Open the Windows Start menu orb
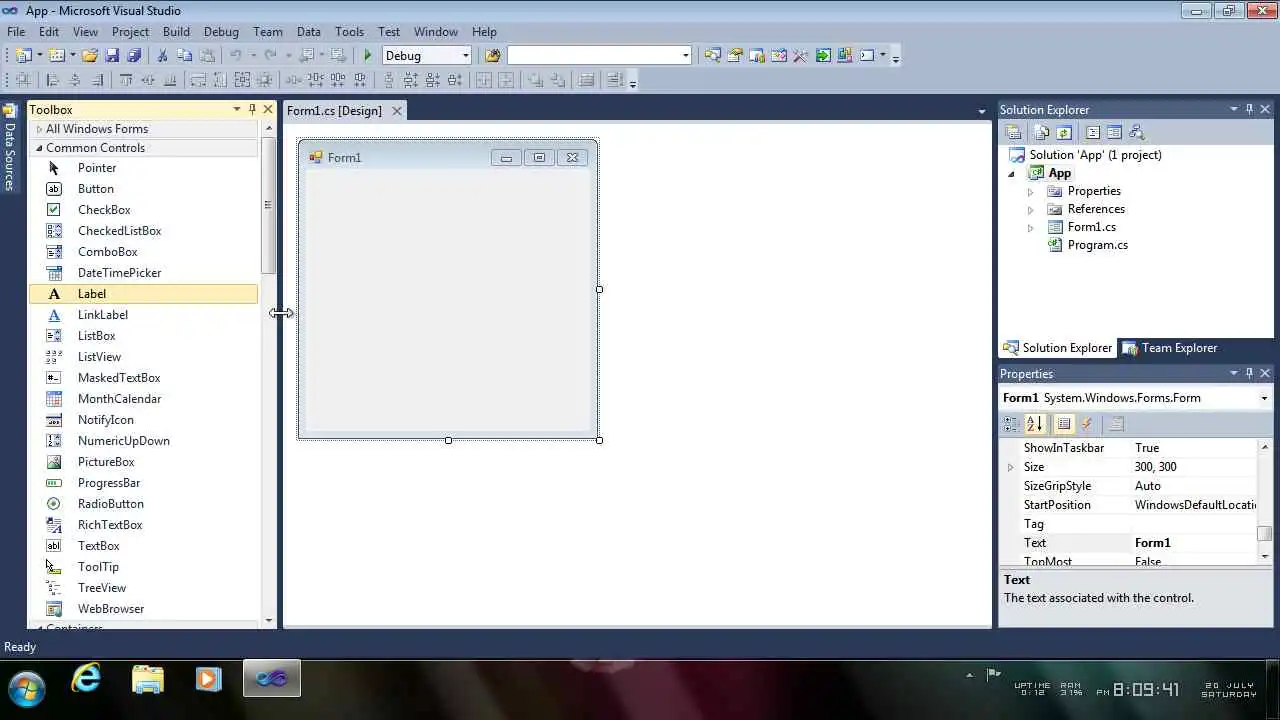1280x720 pixels. [x=26, y=689]
